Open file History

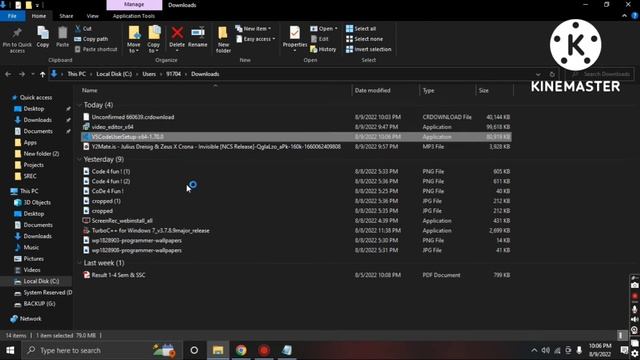coord(323,49)
